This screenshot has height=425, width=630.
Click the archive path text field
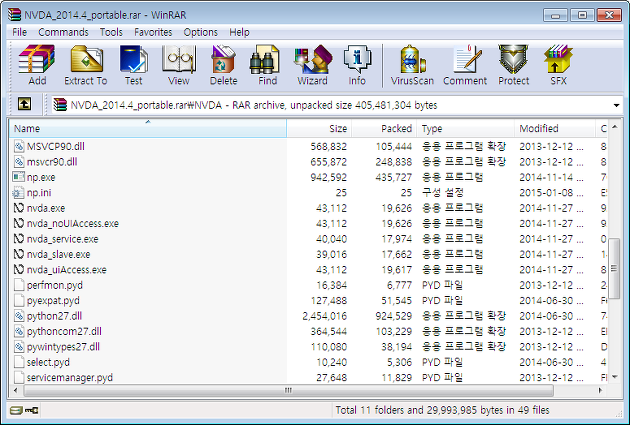pyautogui.click(x=333, y=105)
